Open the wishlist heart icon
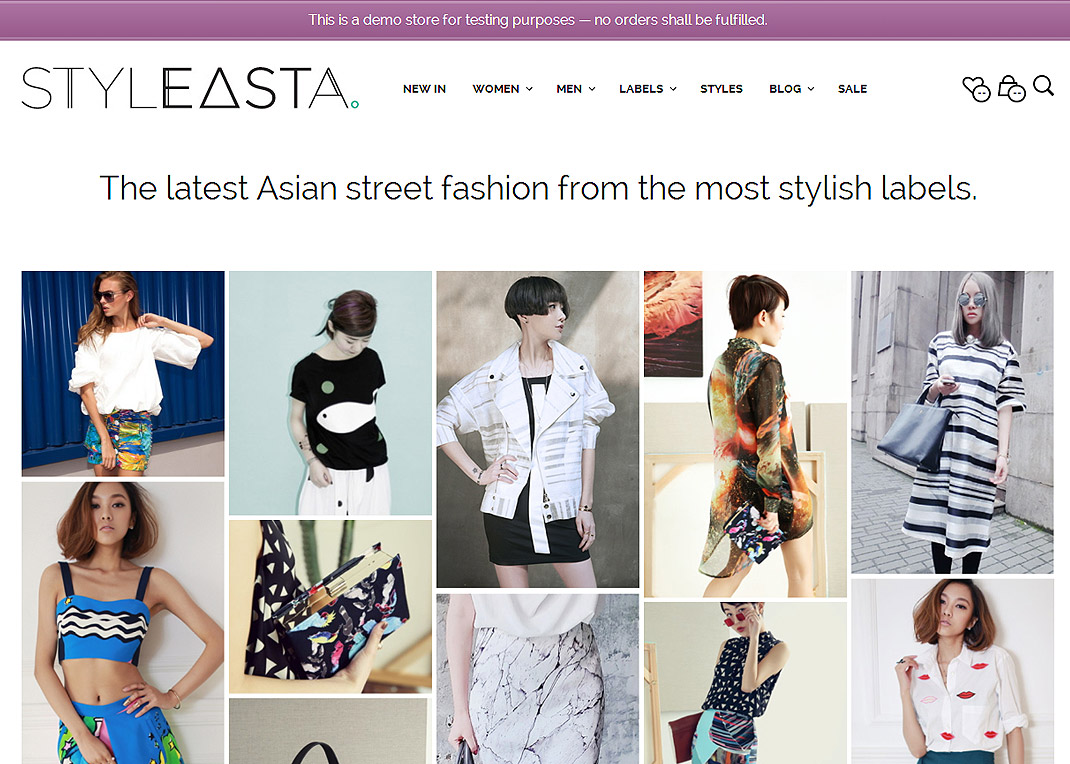Viewport: 1070px width, 764px height. pyautogui.click(x=976, y=89)
